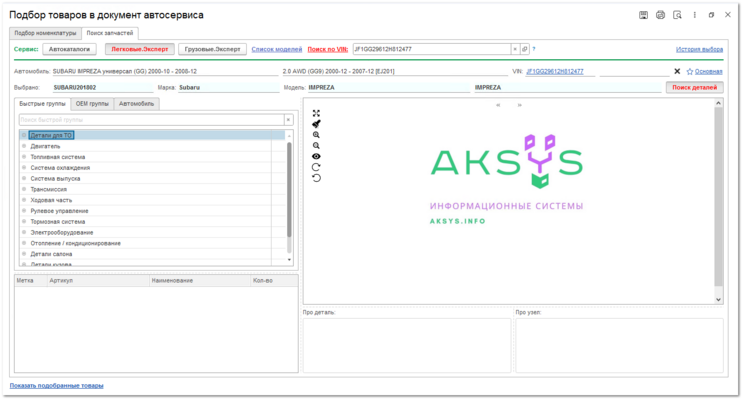Open the three-dot more menu
743x400 pixels.
(695, 15)
